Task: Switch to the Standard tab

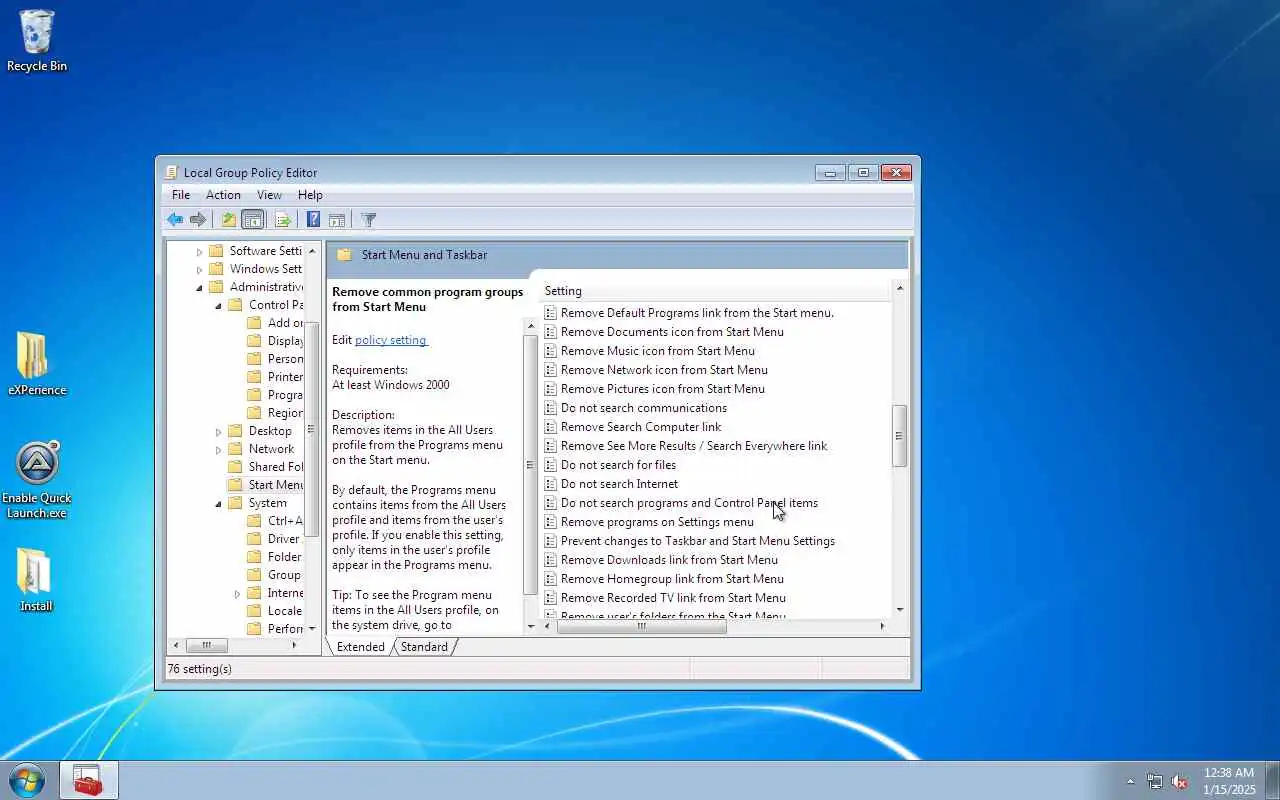Action: [x=424, y=647]
